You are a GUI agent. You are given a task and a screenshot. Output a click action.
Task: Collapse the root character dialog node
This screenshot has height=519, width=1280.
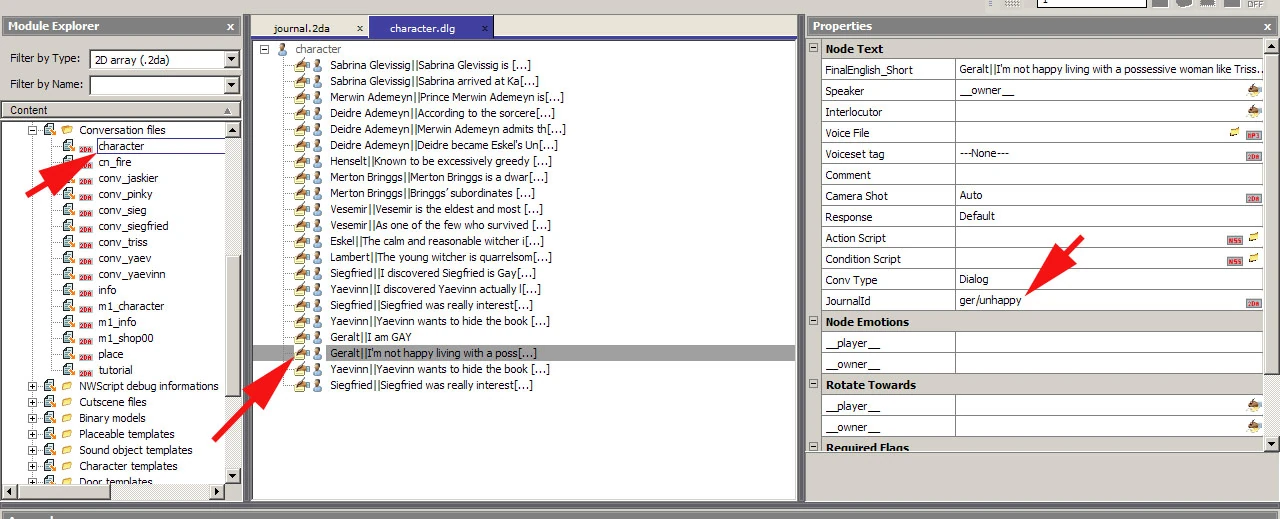tap(264, 49)
